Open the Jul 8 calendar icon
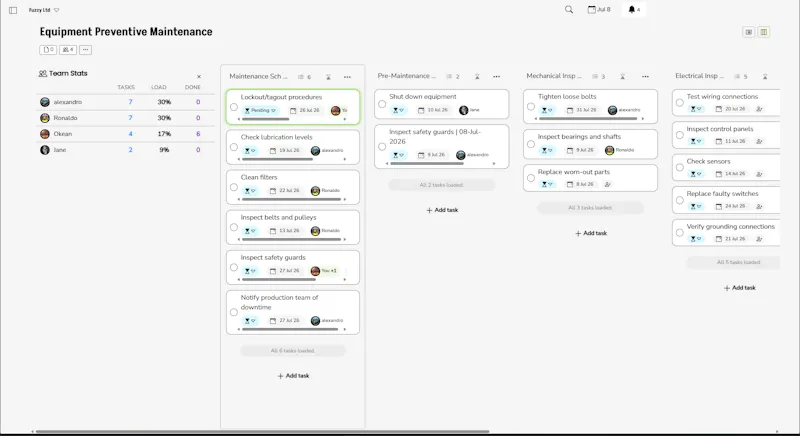Viewport: 800px width, 436px height. (598, 10)
